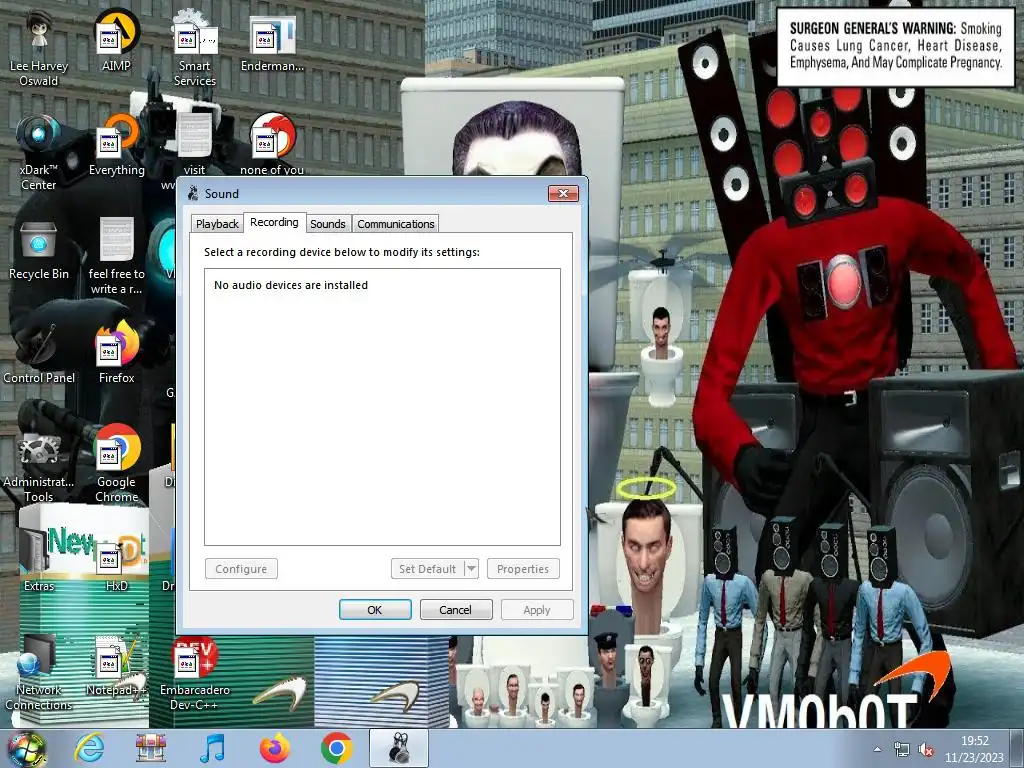
Task: Click the 'No audio devices are installed' text
Action: click(x=291, y=285)
